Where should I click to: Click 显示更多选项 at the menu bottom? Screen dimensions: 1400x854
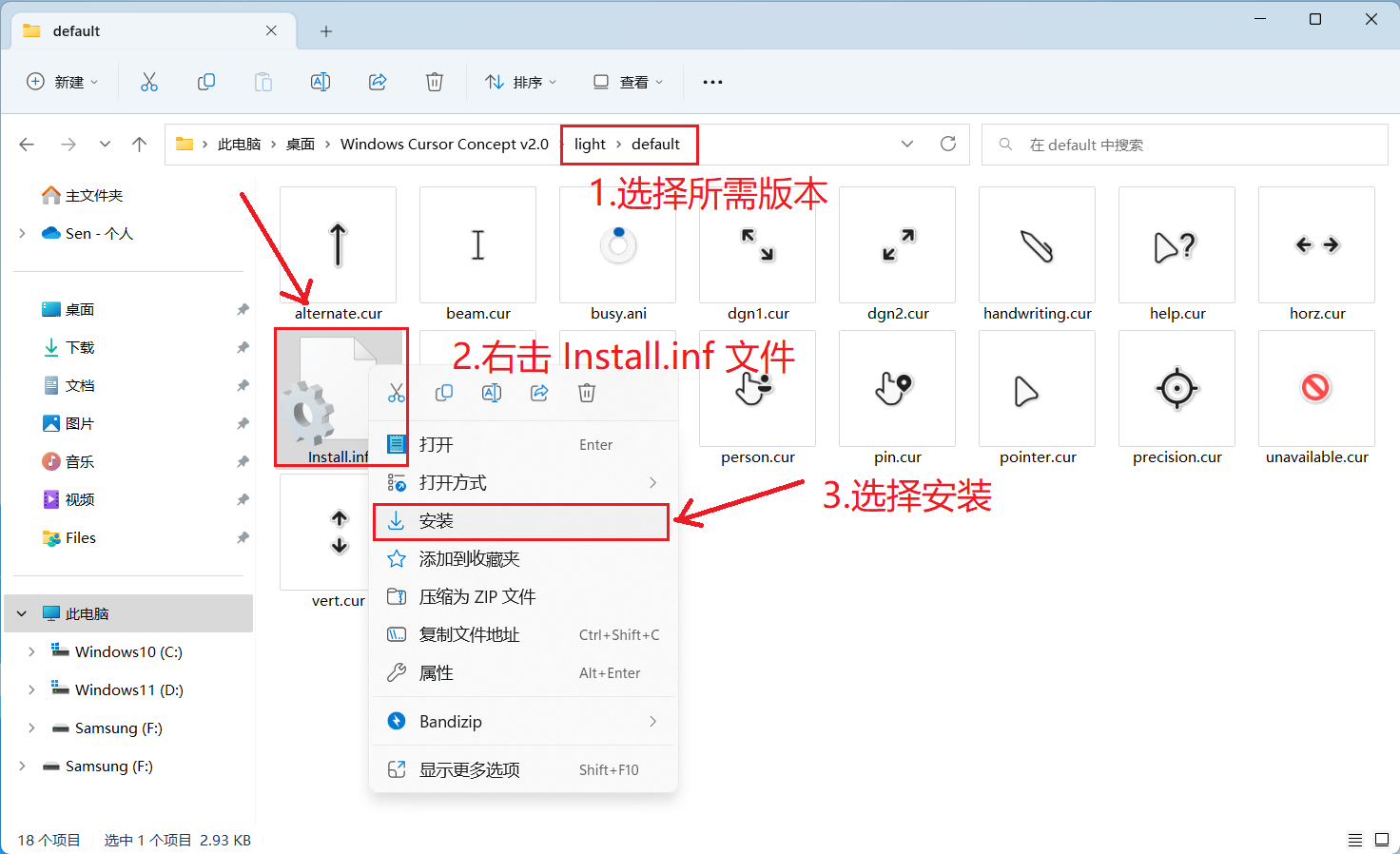pyautogui.click(x=470, y=769)
